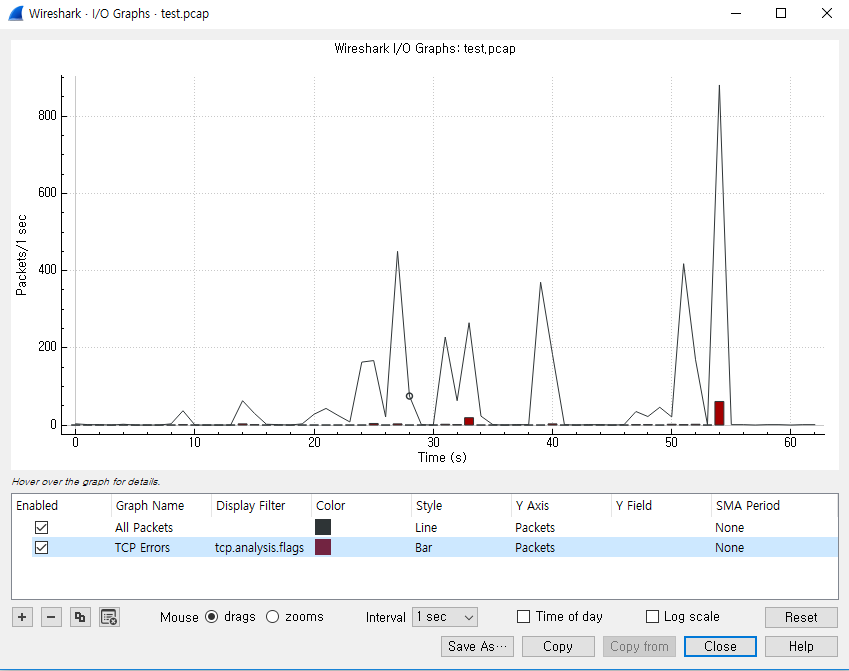Click Y Axis Packets cell of TCP Errors row
Image resolution: width=849 pixels, height=671 pixels.
click(535, 548)
